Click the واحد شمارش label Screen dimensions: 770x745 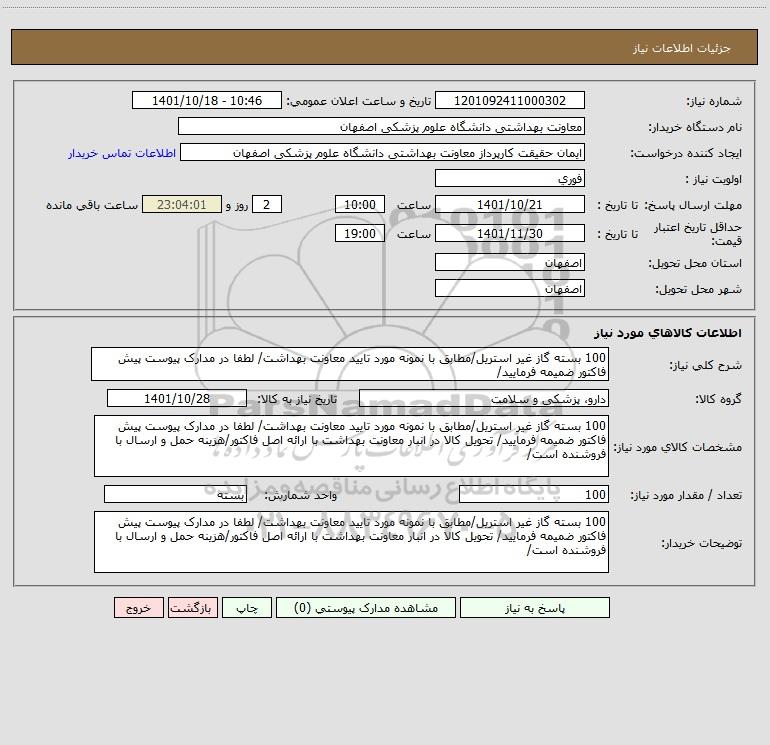pos(301,495)
